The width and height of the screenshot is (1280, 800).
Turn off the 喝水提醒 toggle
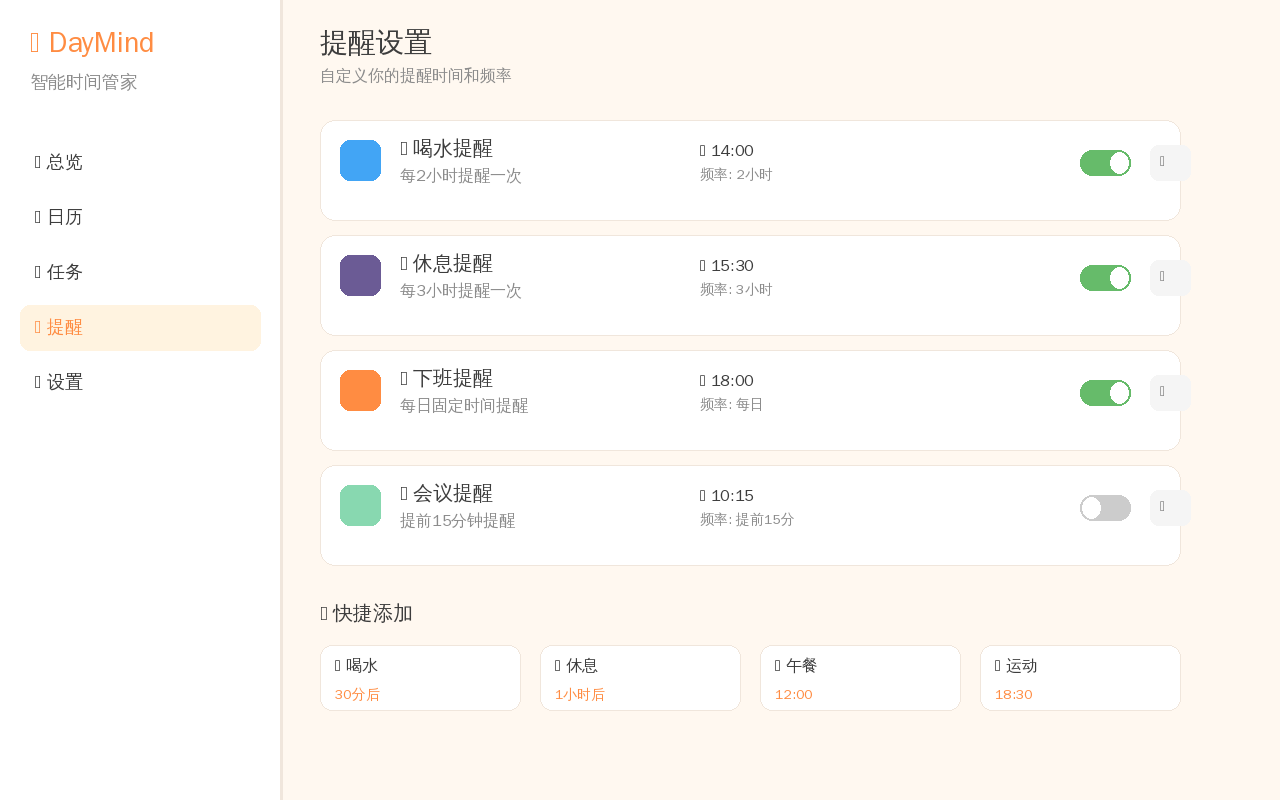1105,163
